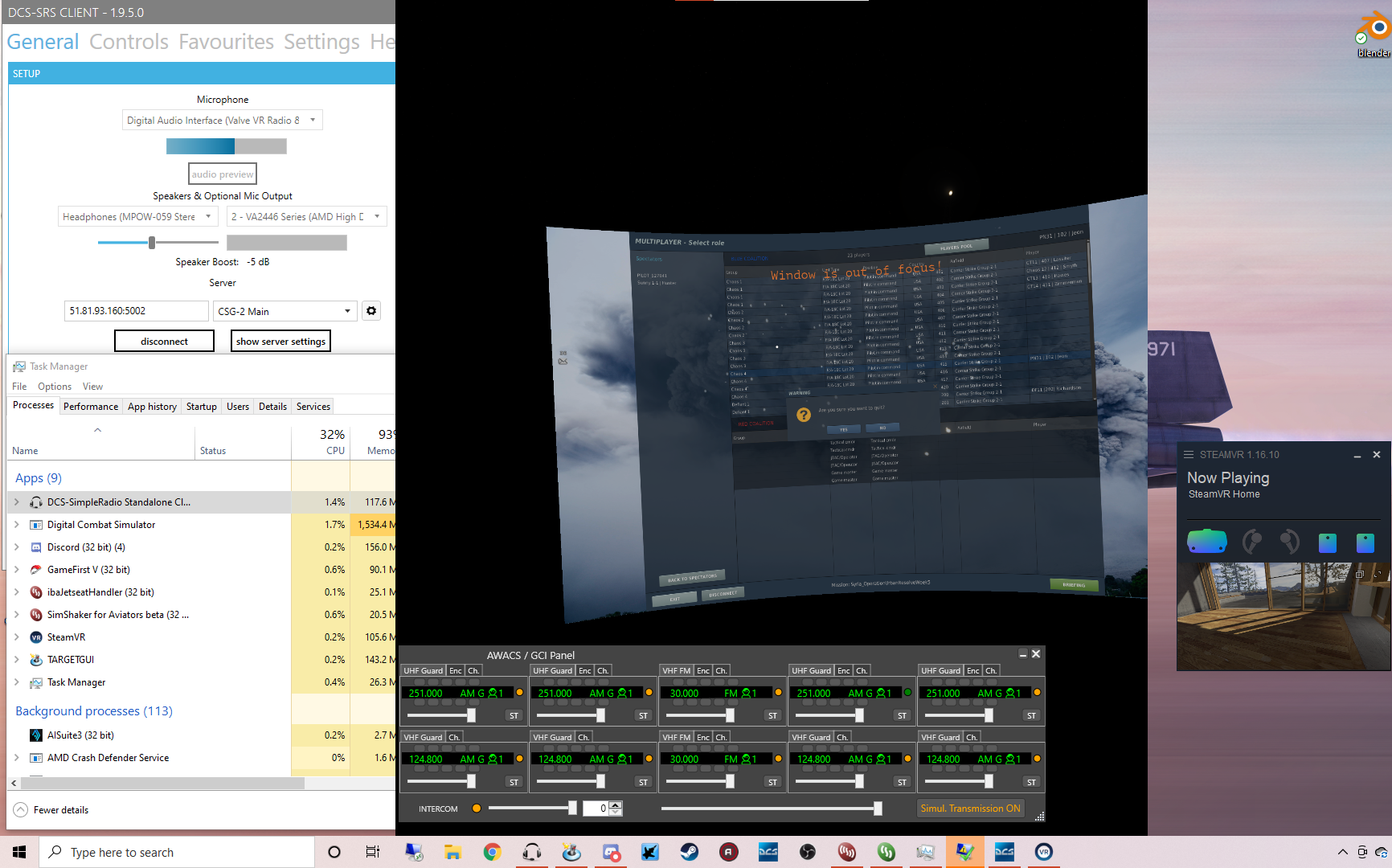Click the first base station icon in SteamVR
The width and height of the screenshot is (1392, 868).
click(x=1328, y=543)
